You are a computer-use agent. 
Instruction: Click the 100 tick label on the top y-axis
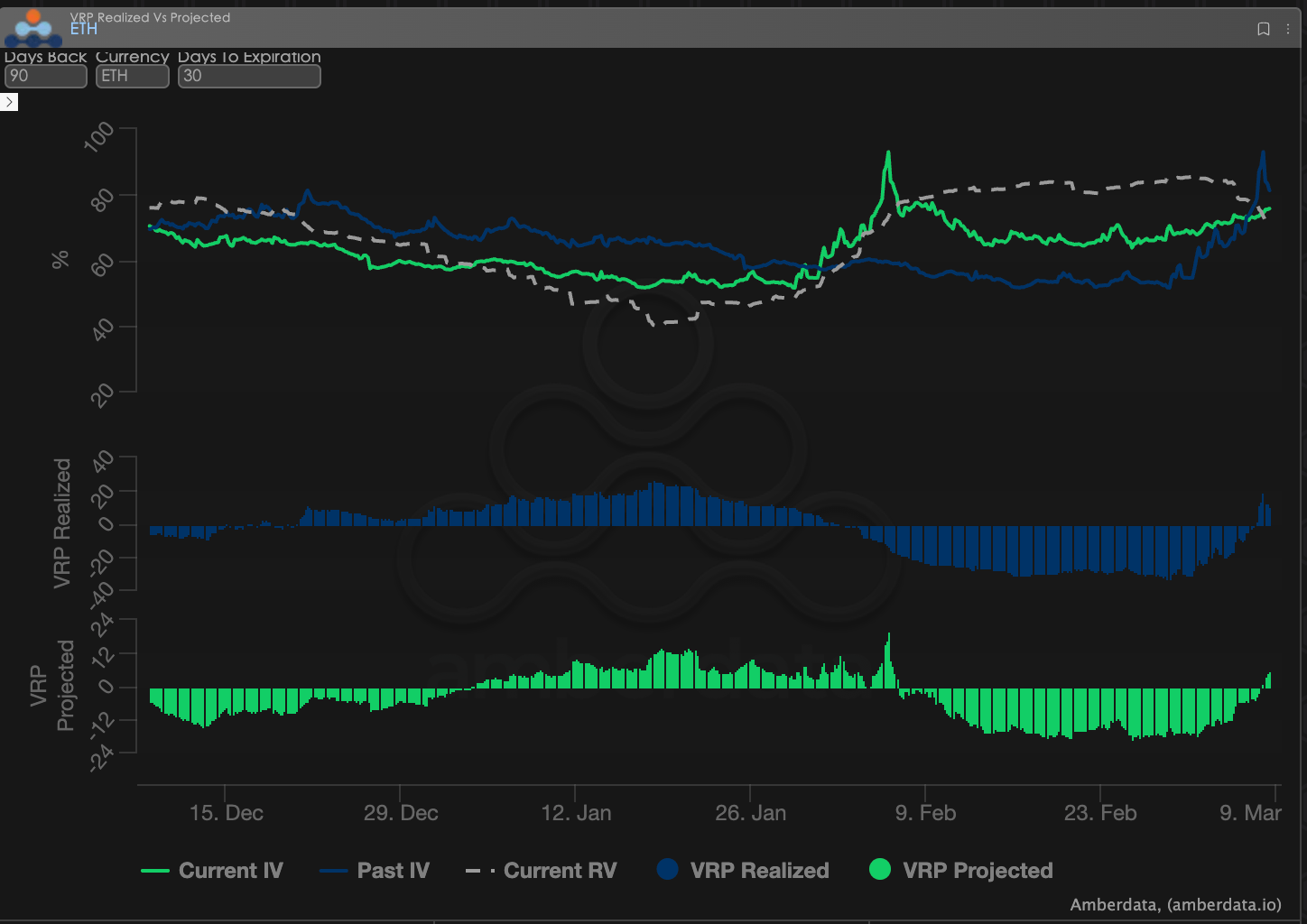pyautogui.click(x=99, y=137)
